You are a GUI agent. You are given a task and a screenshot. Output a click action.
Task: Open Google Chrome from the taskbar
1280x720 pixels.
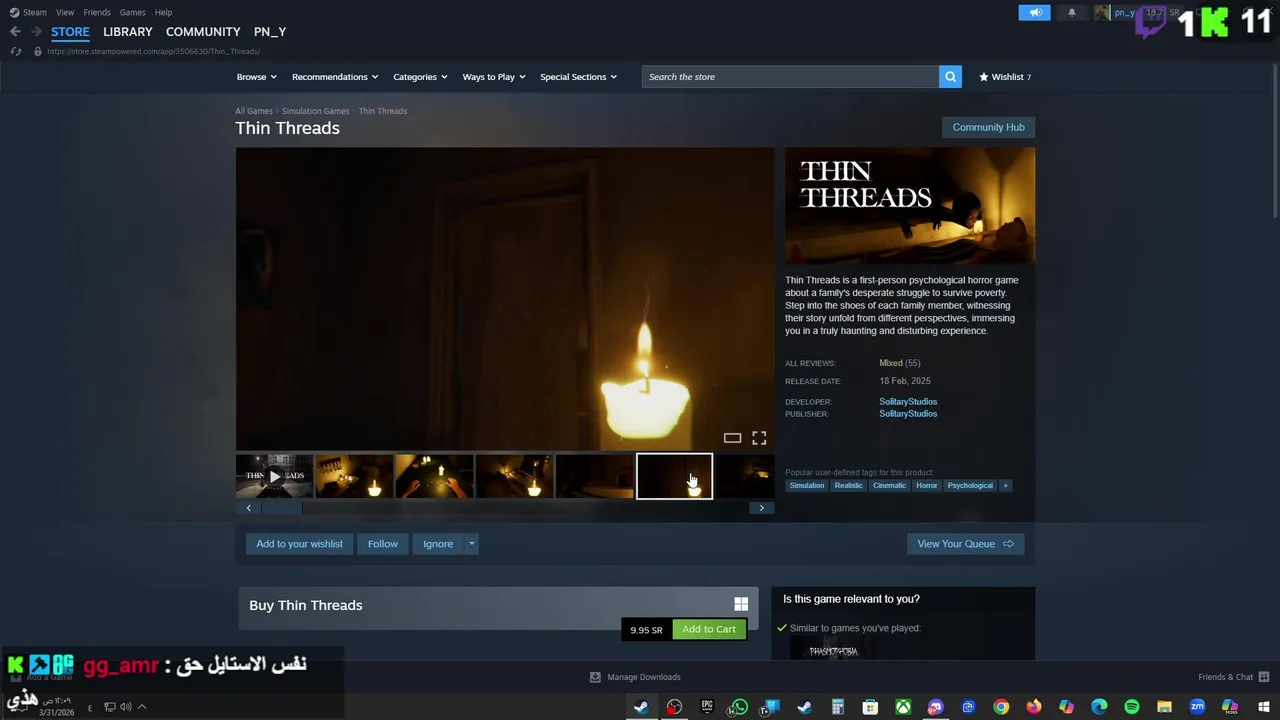(1001, 707)
